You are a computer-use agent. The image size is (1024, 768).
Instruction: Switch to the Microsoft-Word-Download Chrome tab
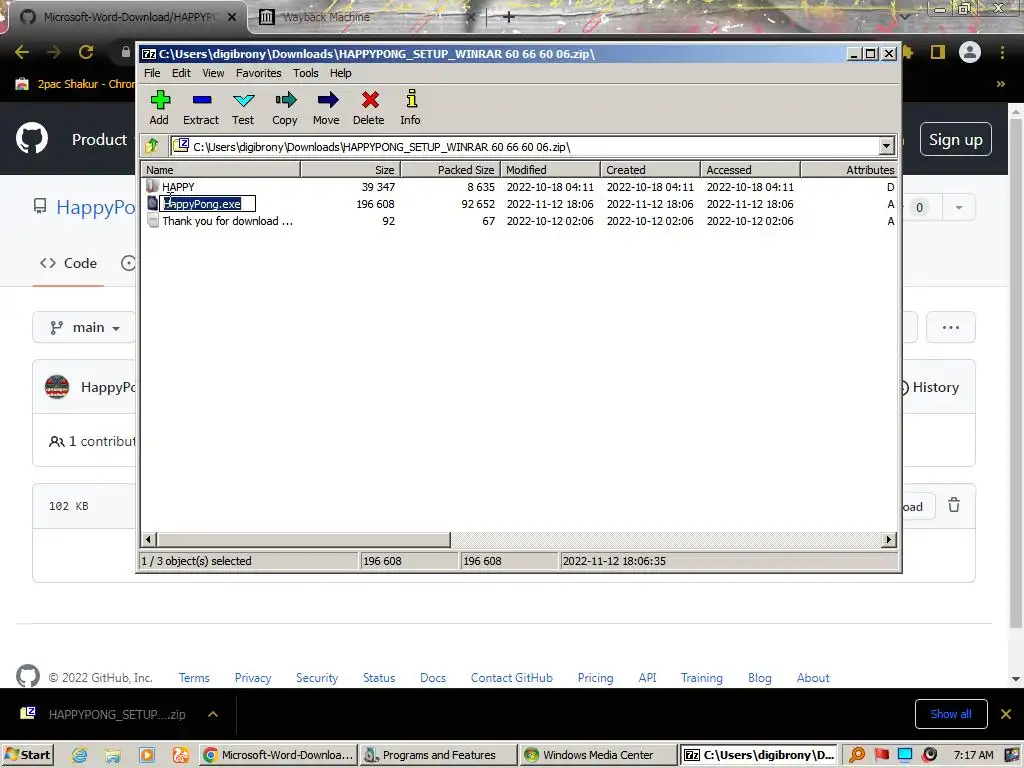[x=129, y=17]
